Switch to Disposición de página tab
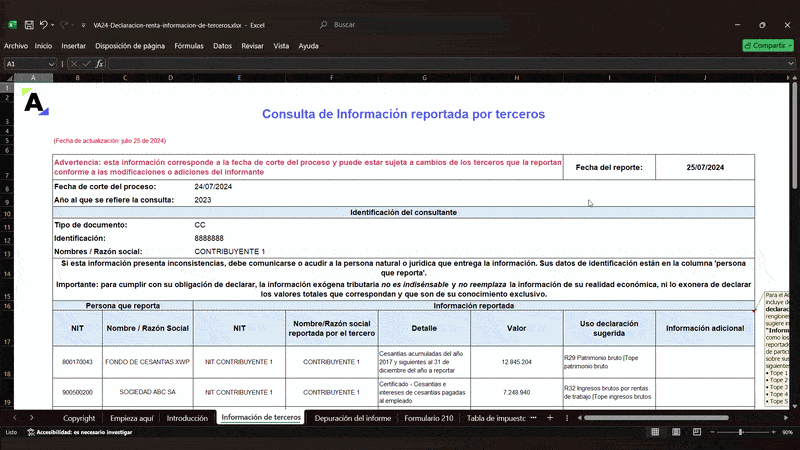The height and width of the screenshot is (450, 800). [x=130, y=46]
